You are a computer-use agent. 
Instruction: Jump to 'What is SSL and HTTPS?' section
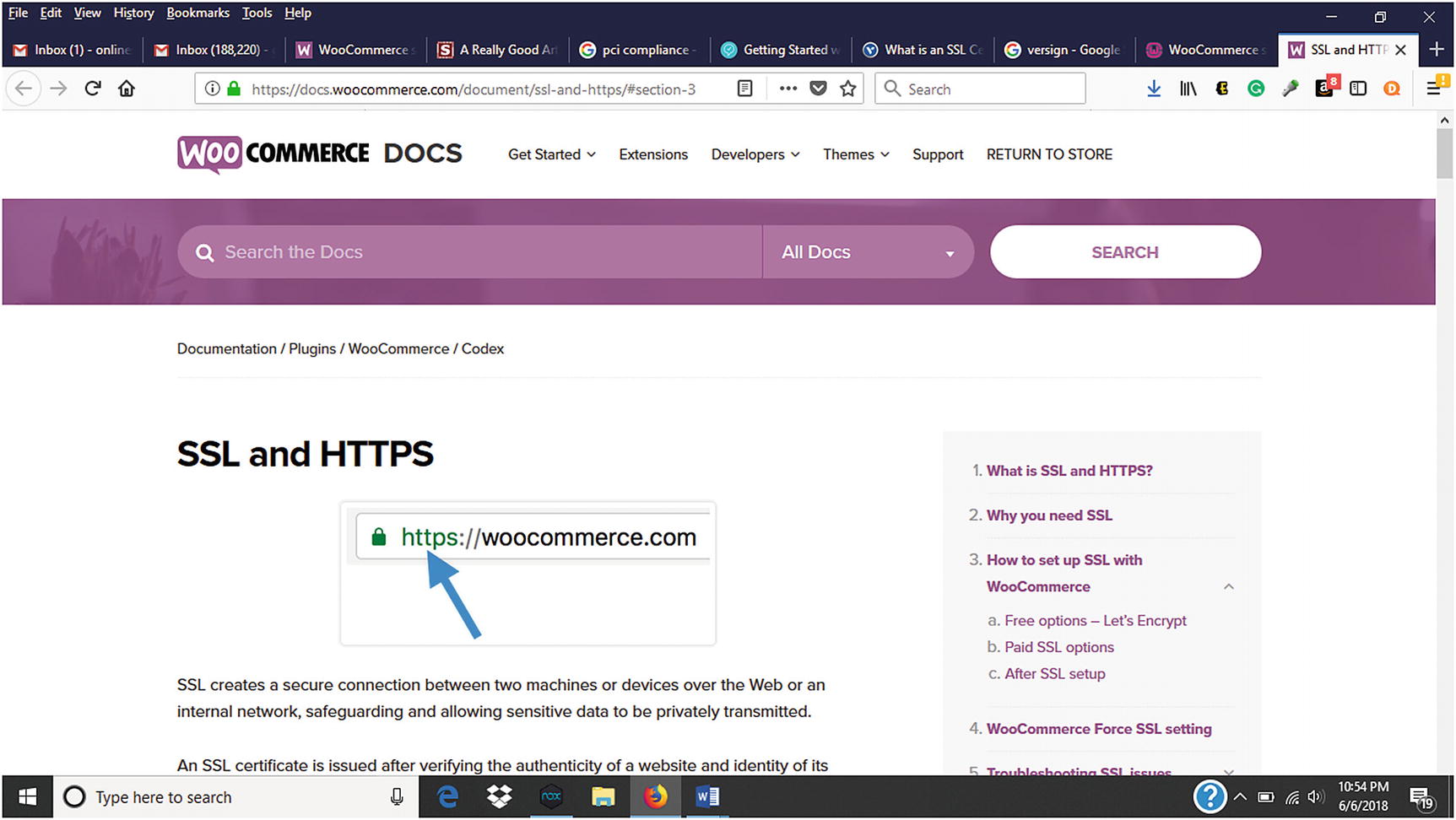tap(1069, 471)
